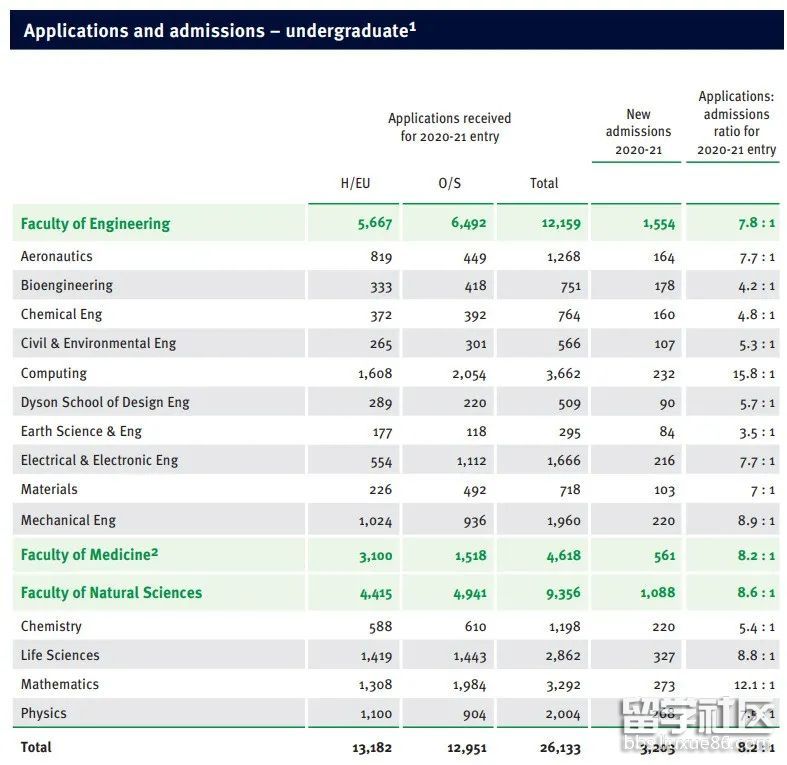Screen dimensions: 787x765
Task: Click the O/S column header
Action: (450, 183)
